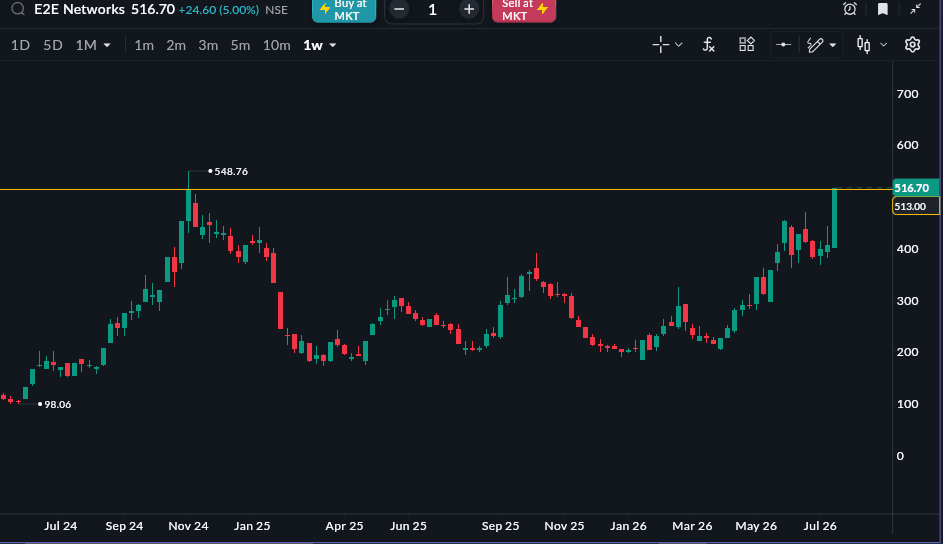Click the Buy at MKT button

click(344, 10)
